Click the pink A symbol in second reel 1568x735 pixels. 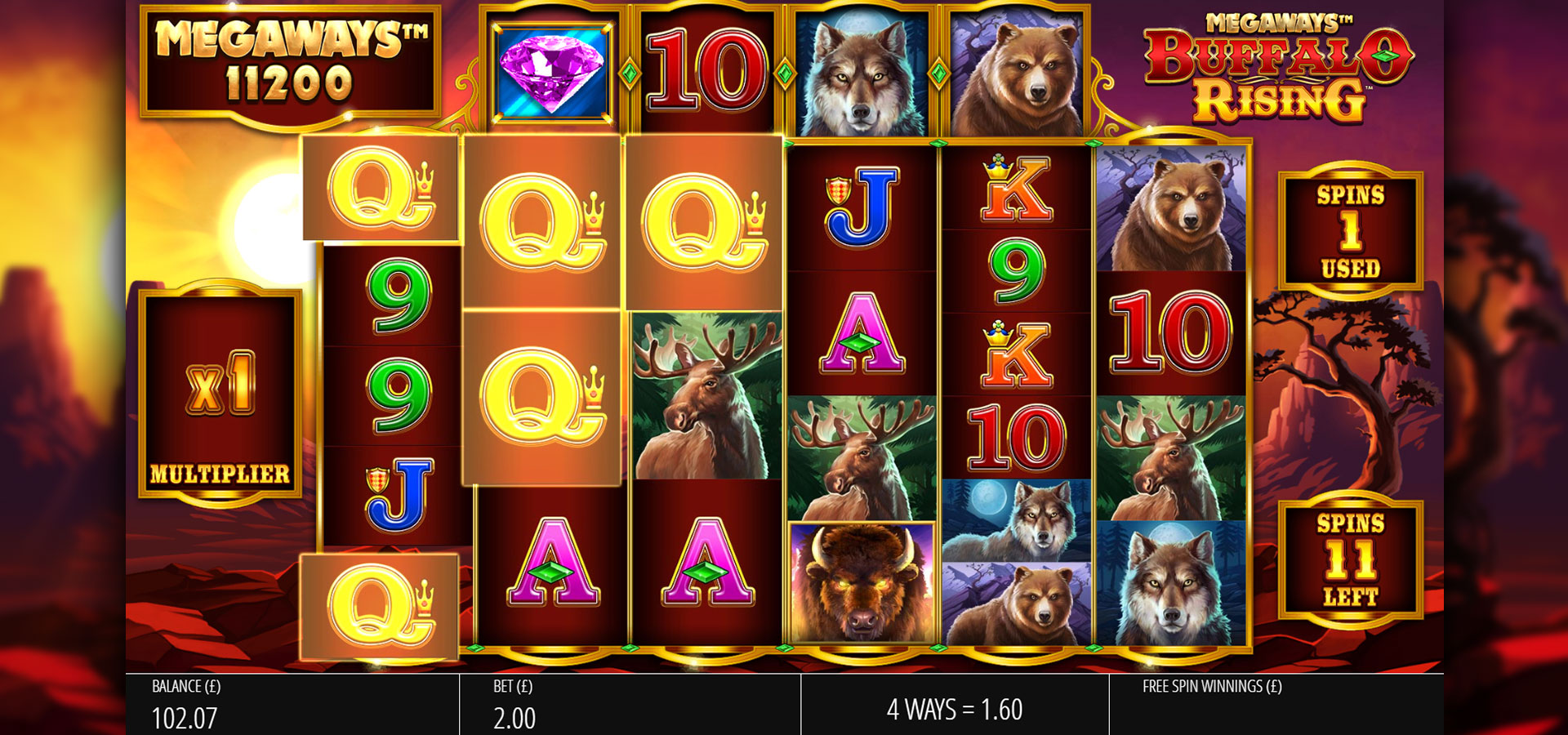(x=553, y=563)
